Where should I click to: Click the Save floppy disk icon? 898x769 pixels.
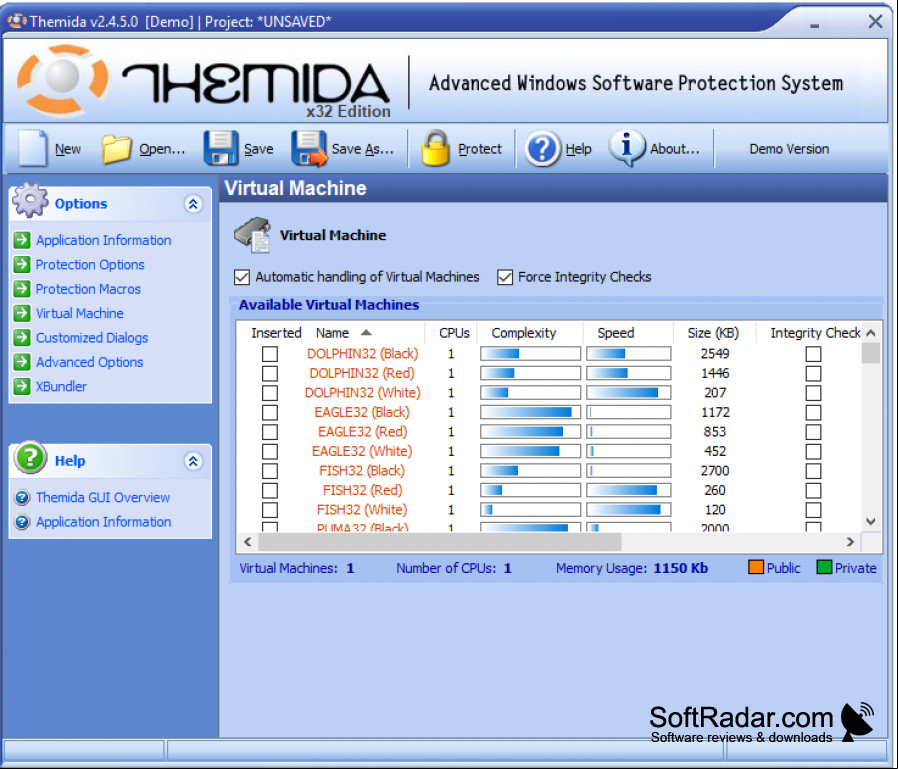click(221, 148)
